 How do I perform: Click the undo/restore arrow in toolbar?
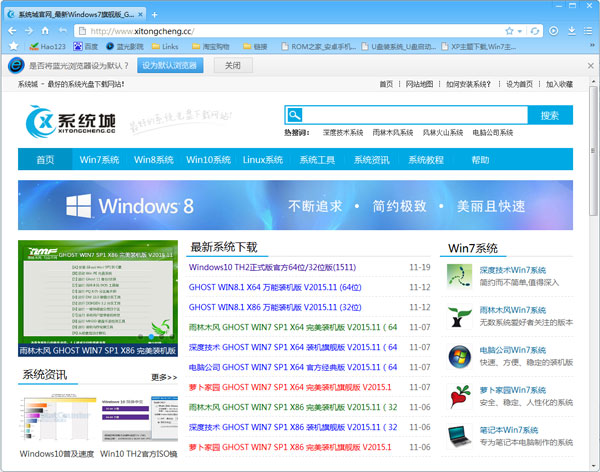coord(62,31)
